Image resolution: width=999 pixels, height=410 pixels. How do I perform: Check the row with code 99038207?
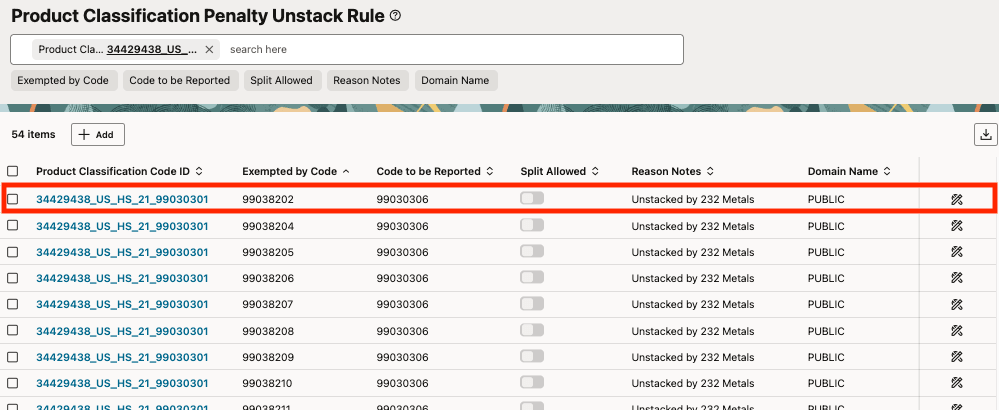coord(13,304)
